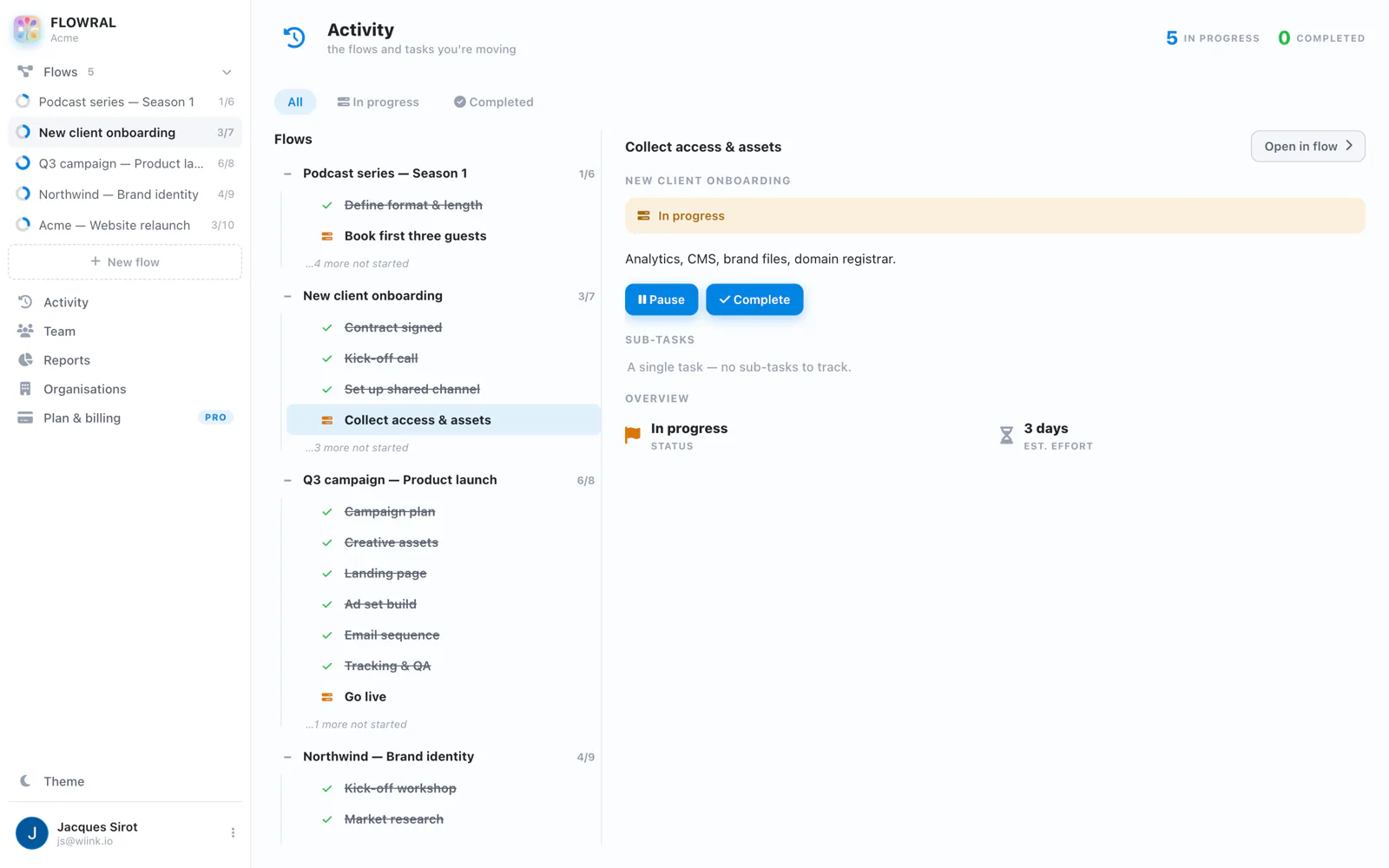Select the Book first three guests task
Screen dimensions: 1389x868
(x=444, y=236)
